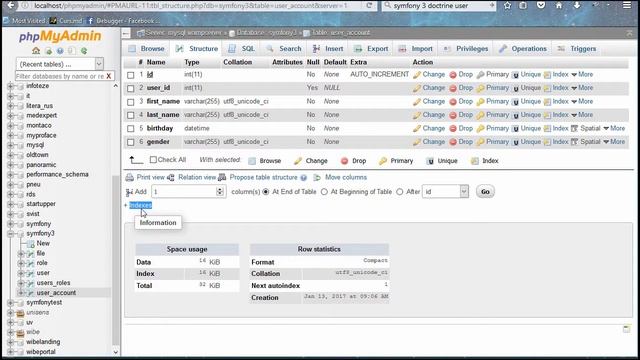640x360 pixels.
Task: Check the checkbox for last_name column
Action: (x=131, y=116)
